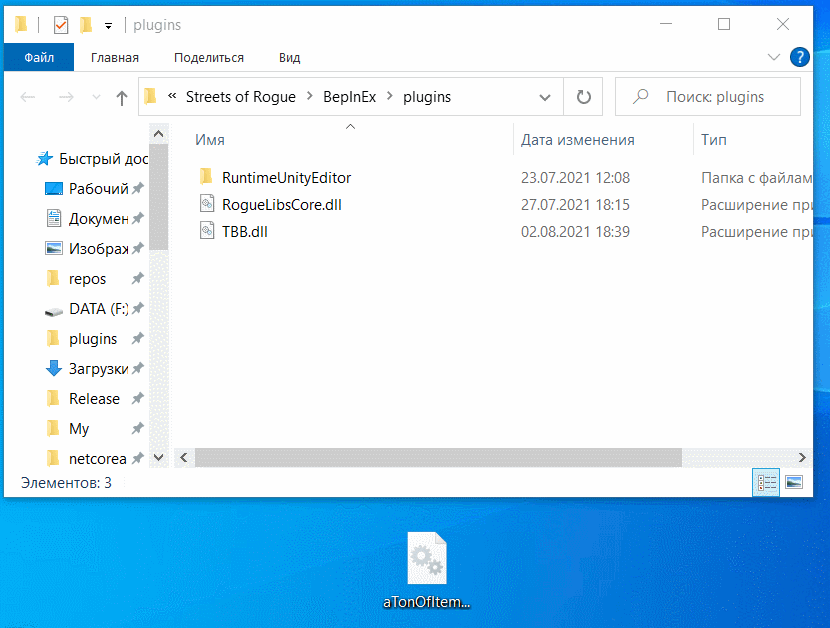Click plugins segment in the address bar
This screenshot has width=830, height=628.
[x=427, y=97]
